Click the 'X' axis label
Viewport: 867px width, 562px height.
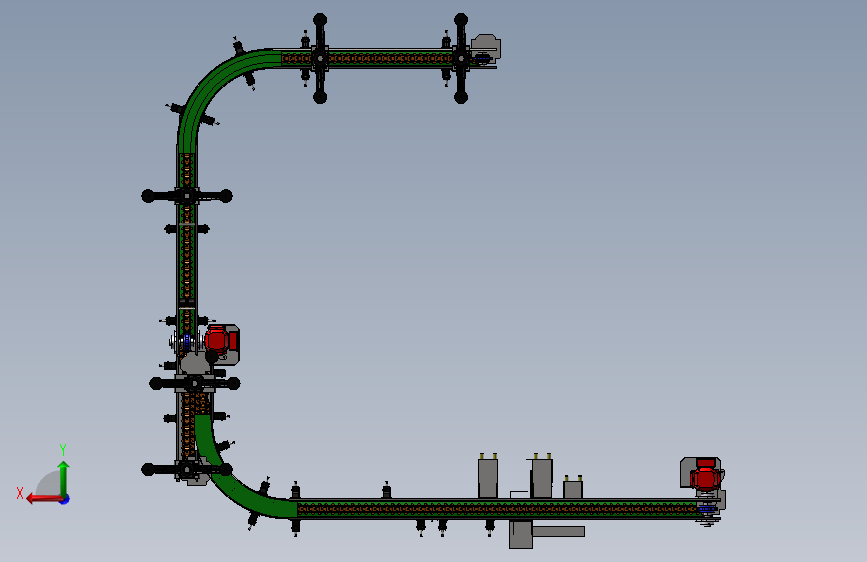click(x=20, y=493)
